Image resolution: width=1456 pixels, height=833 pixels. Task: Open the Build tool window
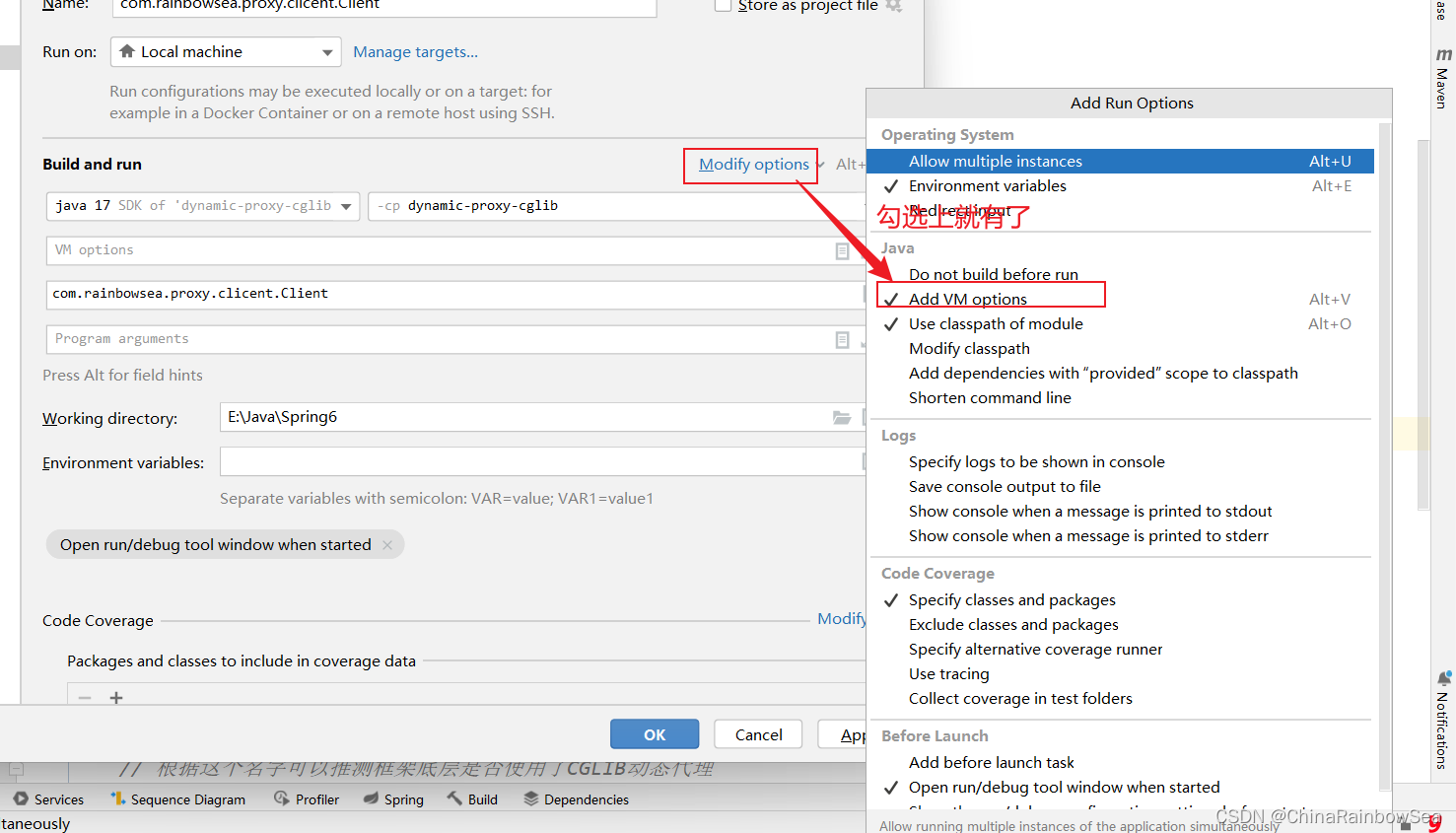coord(472,799)
